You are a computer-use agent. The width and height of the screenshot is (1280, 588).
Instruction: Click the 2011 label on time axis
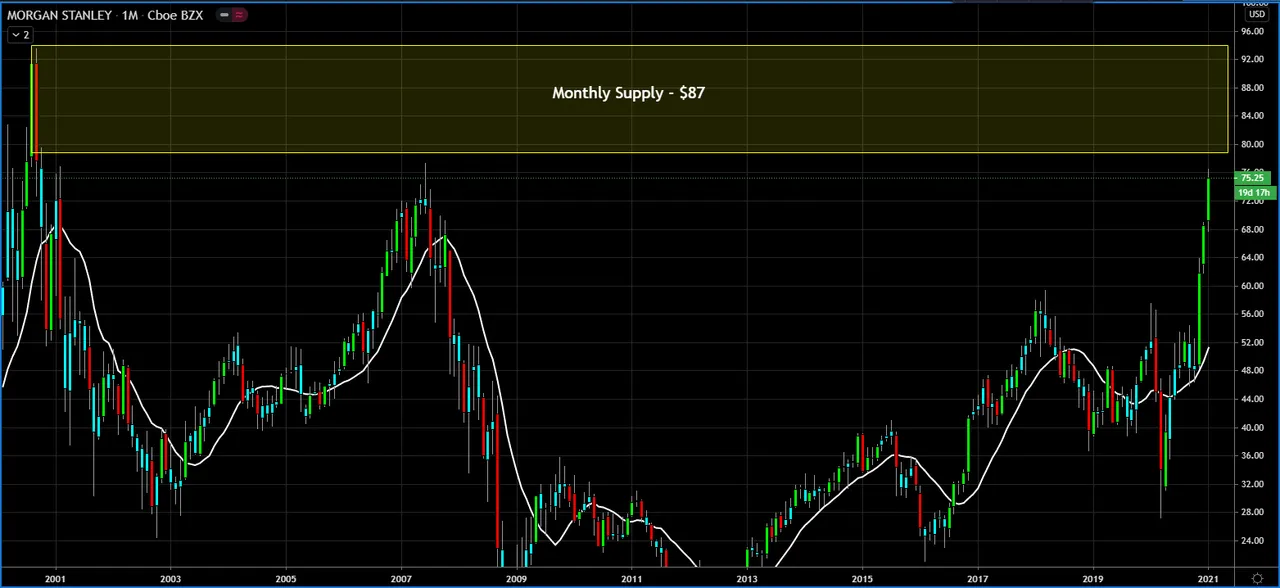click(631, 578)
